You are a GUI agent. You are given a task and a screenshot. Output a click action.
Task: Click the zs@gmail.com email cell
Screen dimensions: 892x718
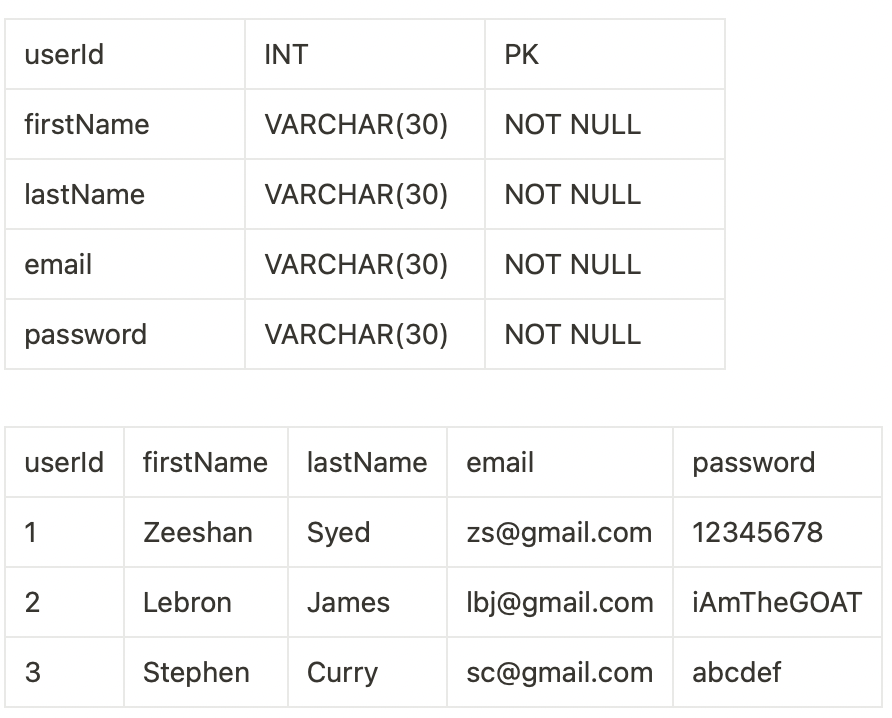(559, 532)
